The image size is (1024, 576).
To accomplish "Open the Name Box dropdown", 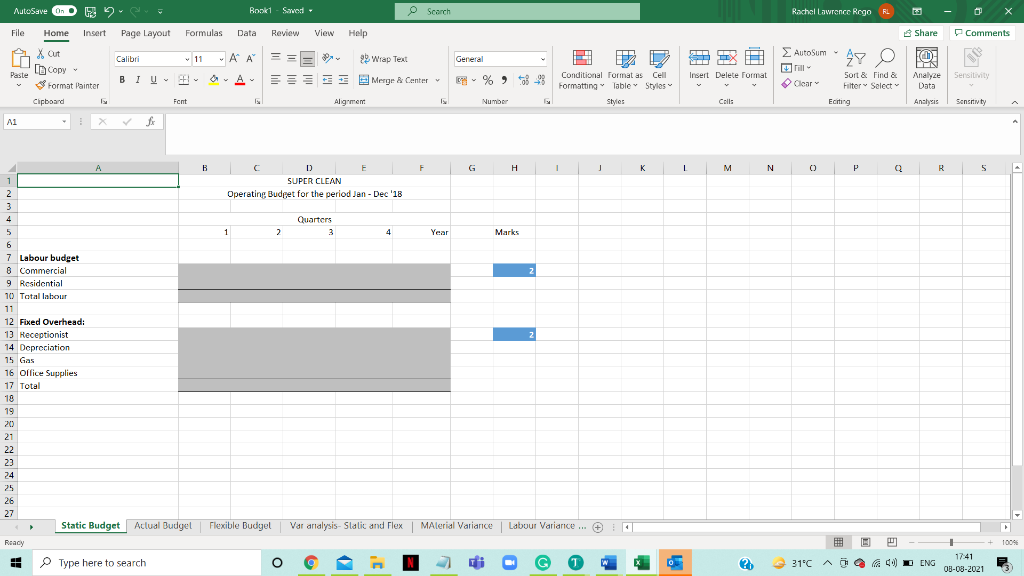I will [64, 121].
